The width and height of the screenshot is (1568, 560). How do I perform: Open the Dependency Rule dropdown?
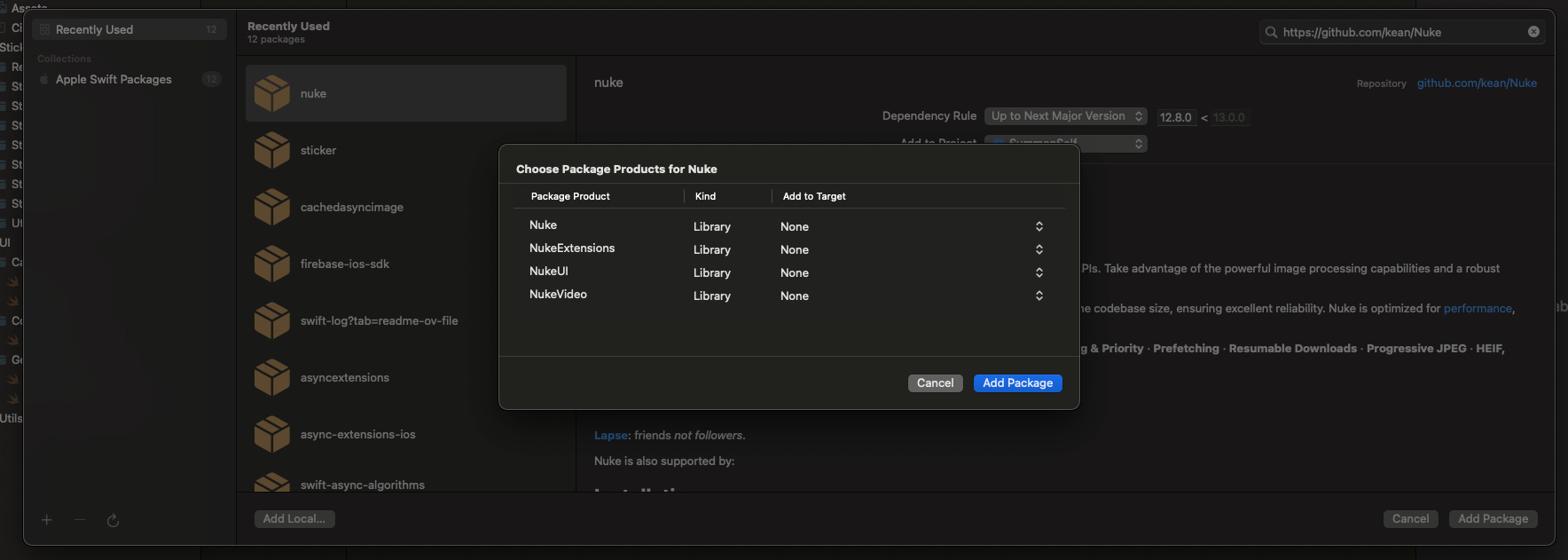click(1065, 116)
